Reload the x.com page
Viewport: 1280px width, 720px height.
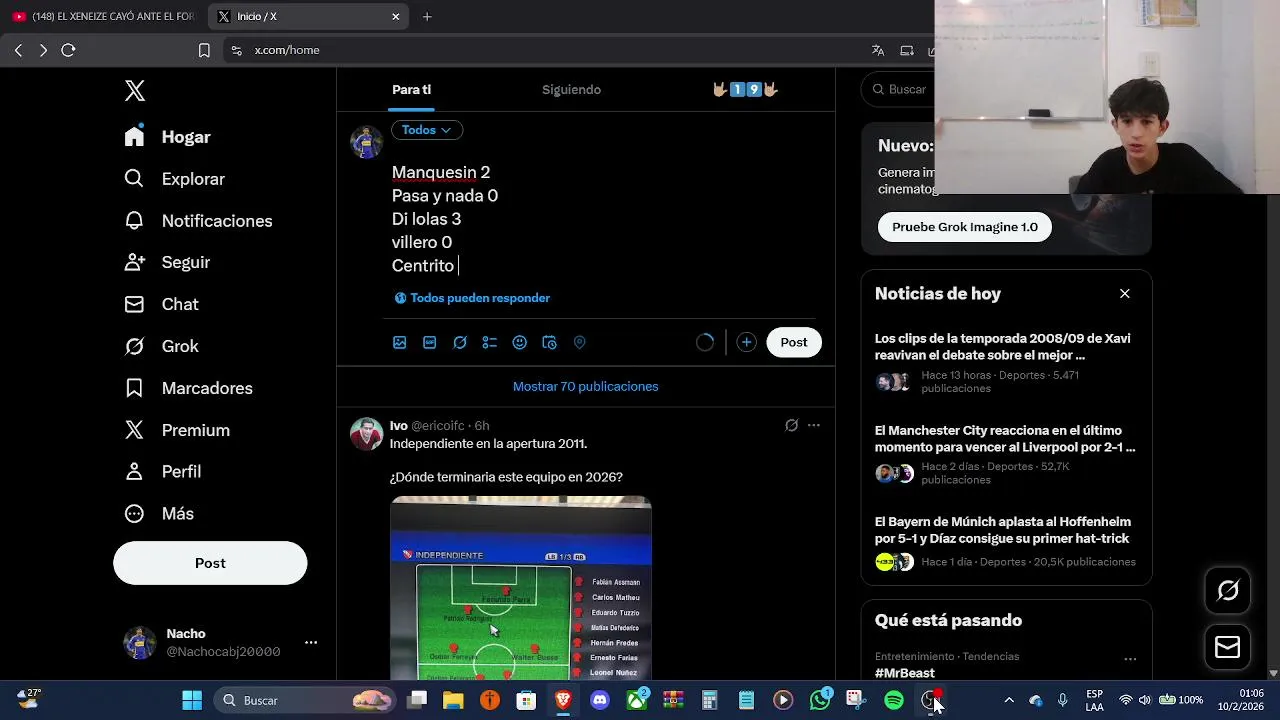pos(68,50)
